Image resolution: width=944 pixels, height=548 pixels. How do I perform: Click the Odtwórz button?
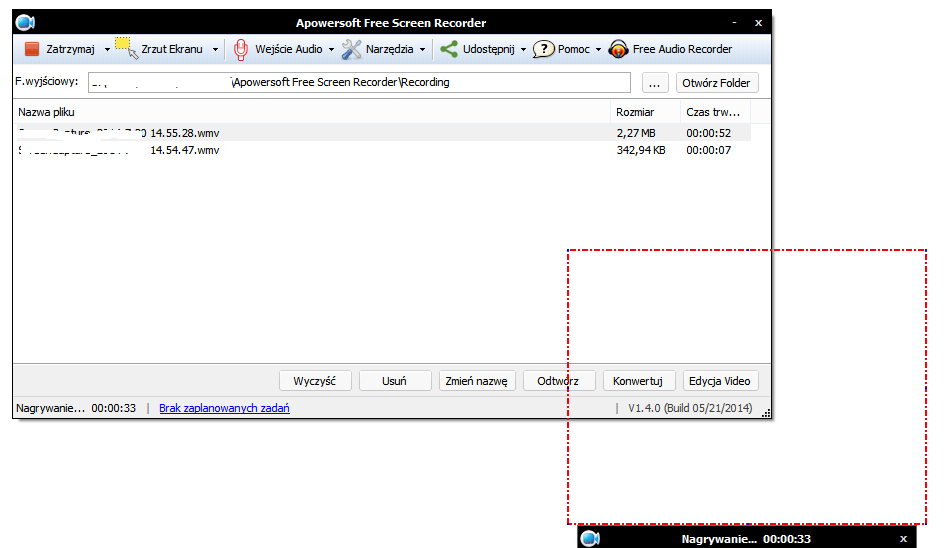click(559, 381)
